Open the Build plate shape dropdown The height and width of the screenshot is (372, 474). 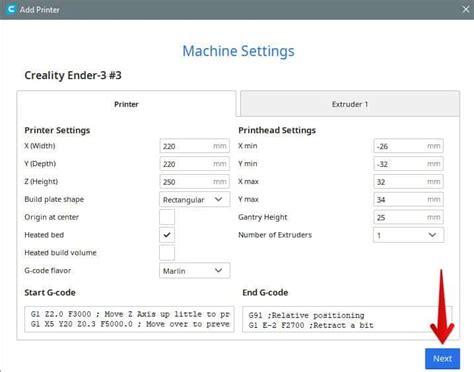[195, 199]
